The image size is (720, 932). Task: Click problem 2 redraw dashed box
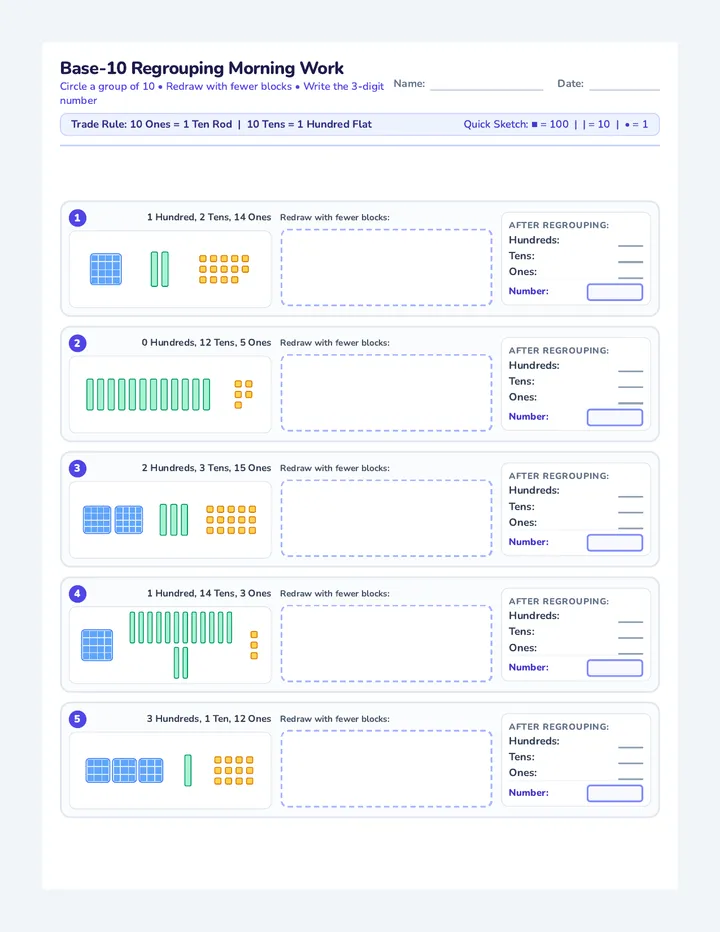(386, 393)
